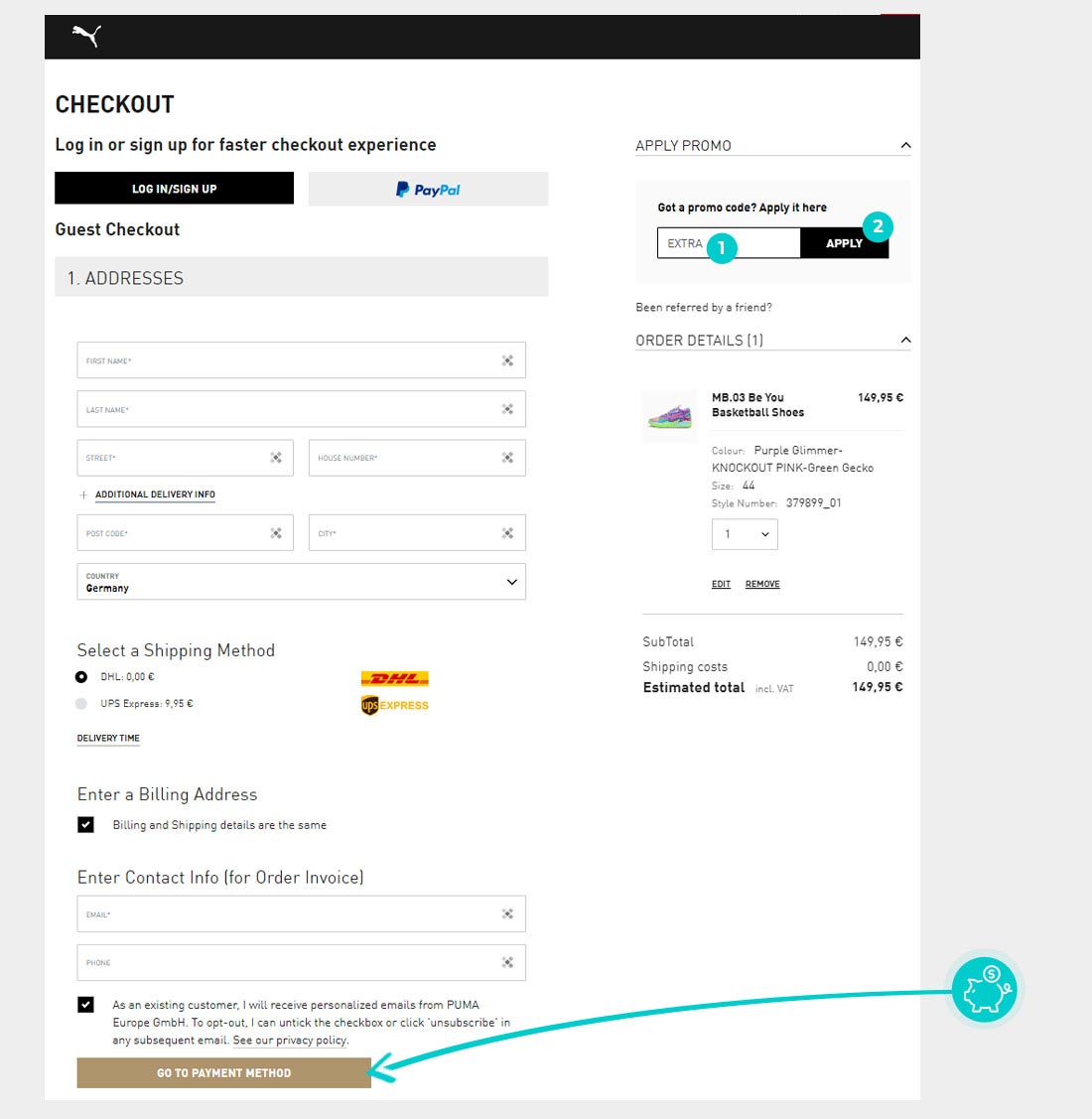This screenshot has width=1092, height=1119.
Task: Click the clear icon in First Name field
Action: coord(507,360)
